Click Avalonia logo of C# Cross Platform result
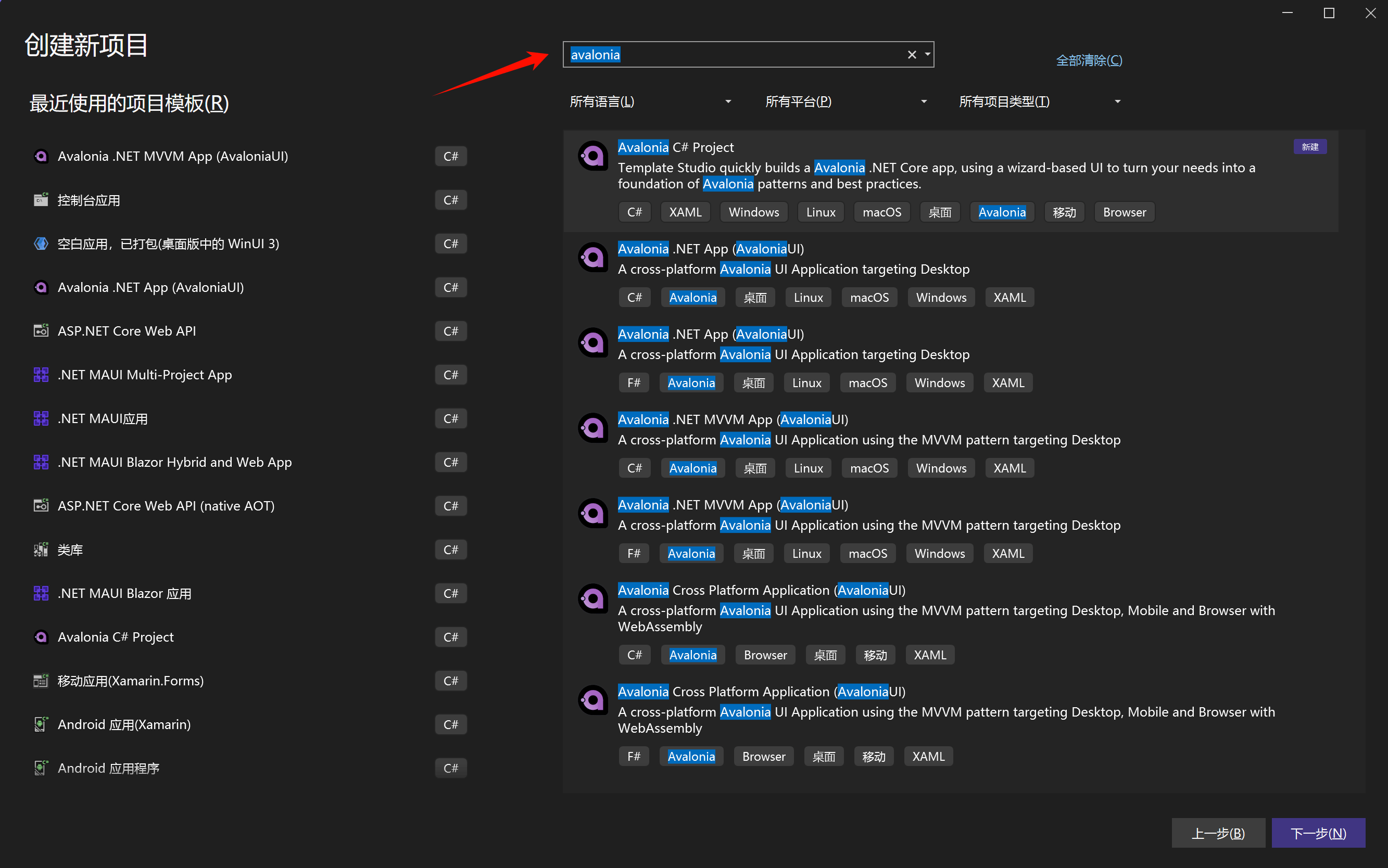1388x868 pixels. tap(592, 599)
